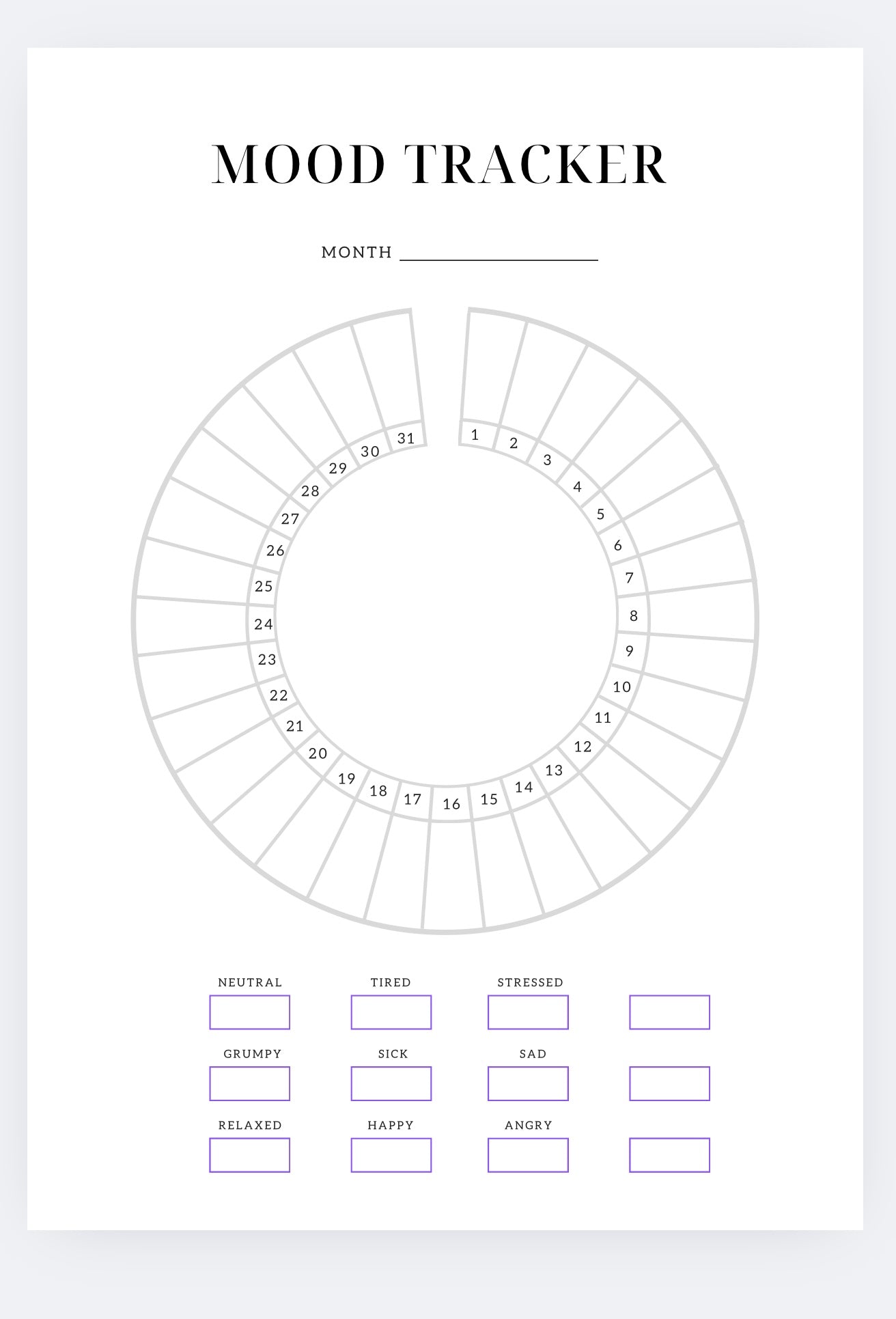Click the Mood Tracker title
Screen dimensions: 896x1319
click(439, 165)
